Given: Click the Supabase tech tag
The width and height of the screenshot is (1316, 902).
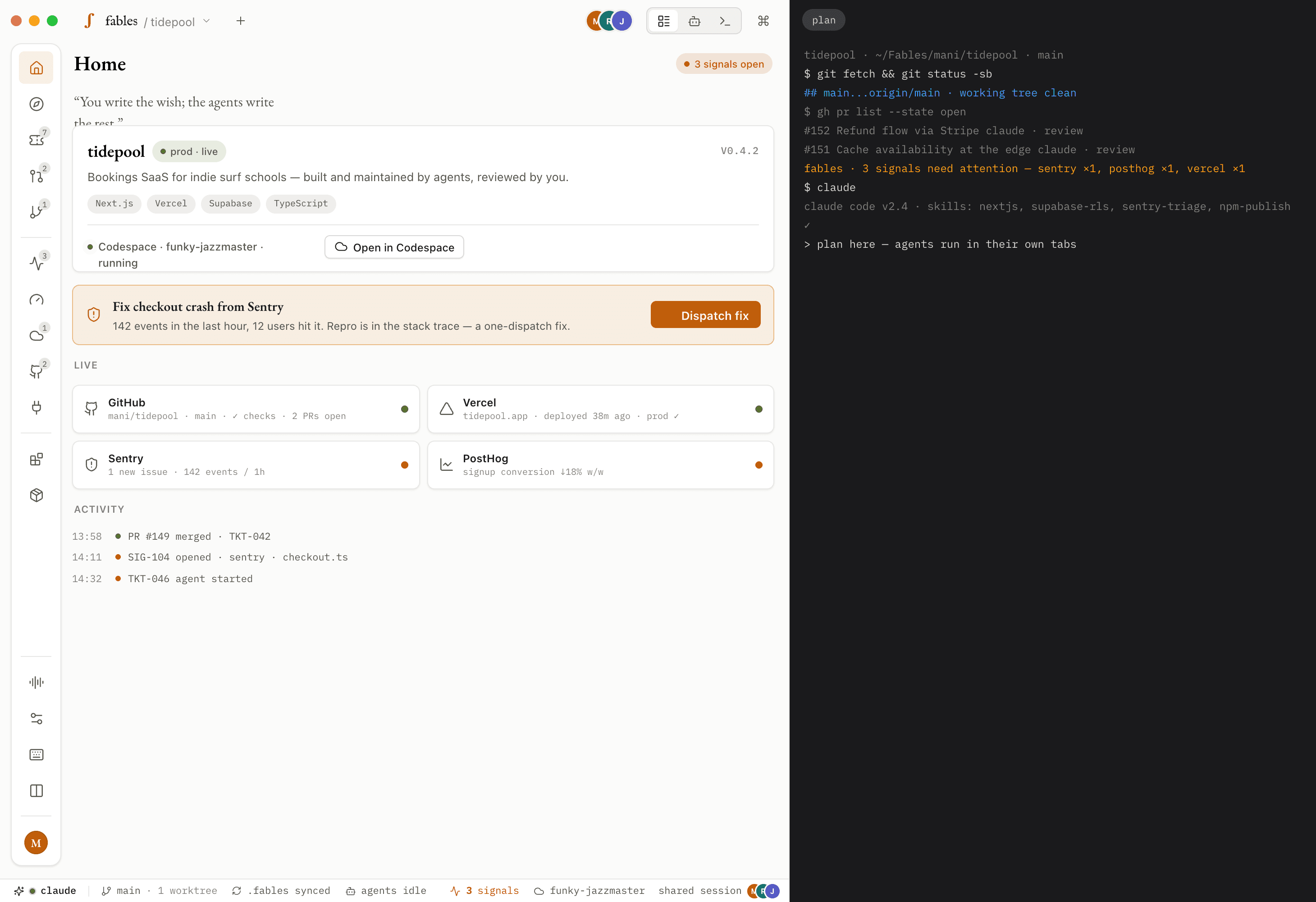Looking at the screenshot, I should (x=230, y=204).
